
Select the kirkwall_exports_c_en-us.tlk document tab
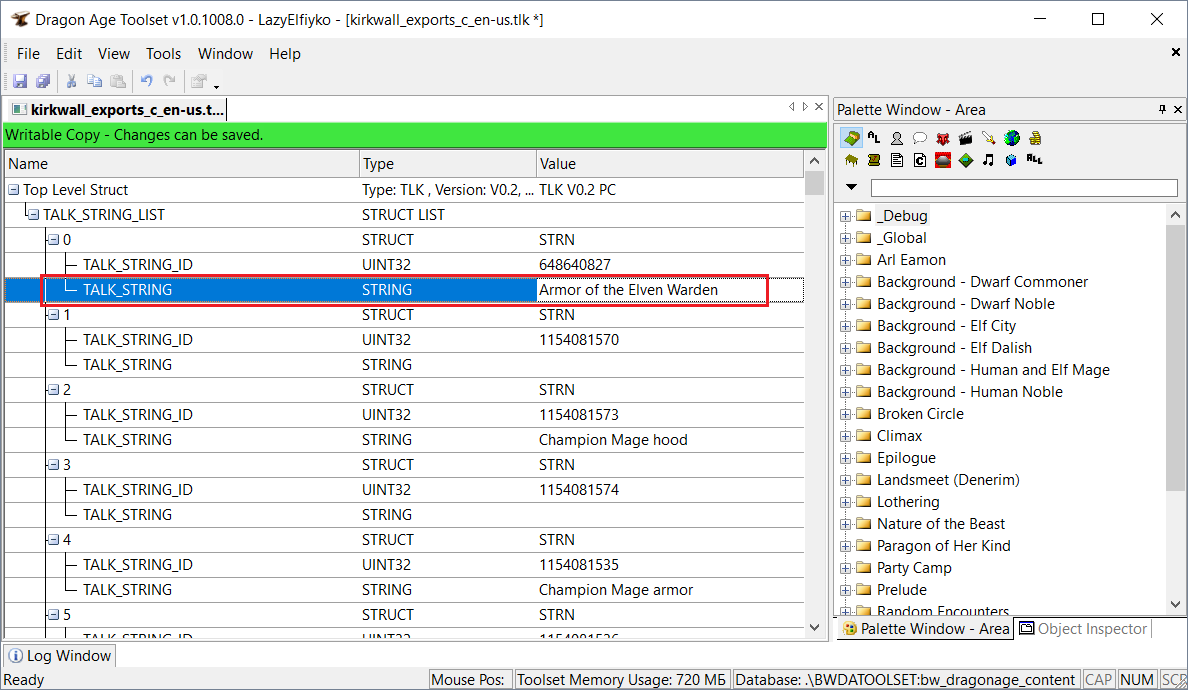click(x=117, y=110)
